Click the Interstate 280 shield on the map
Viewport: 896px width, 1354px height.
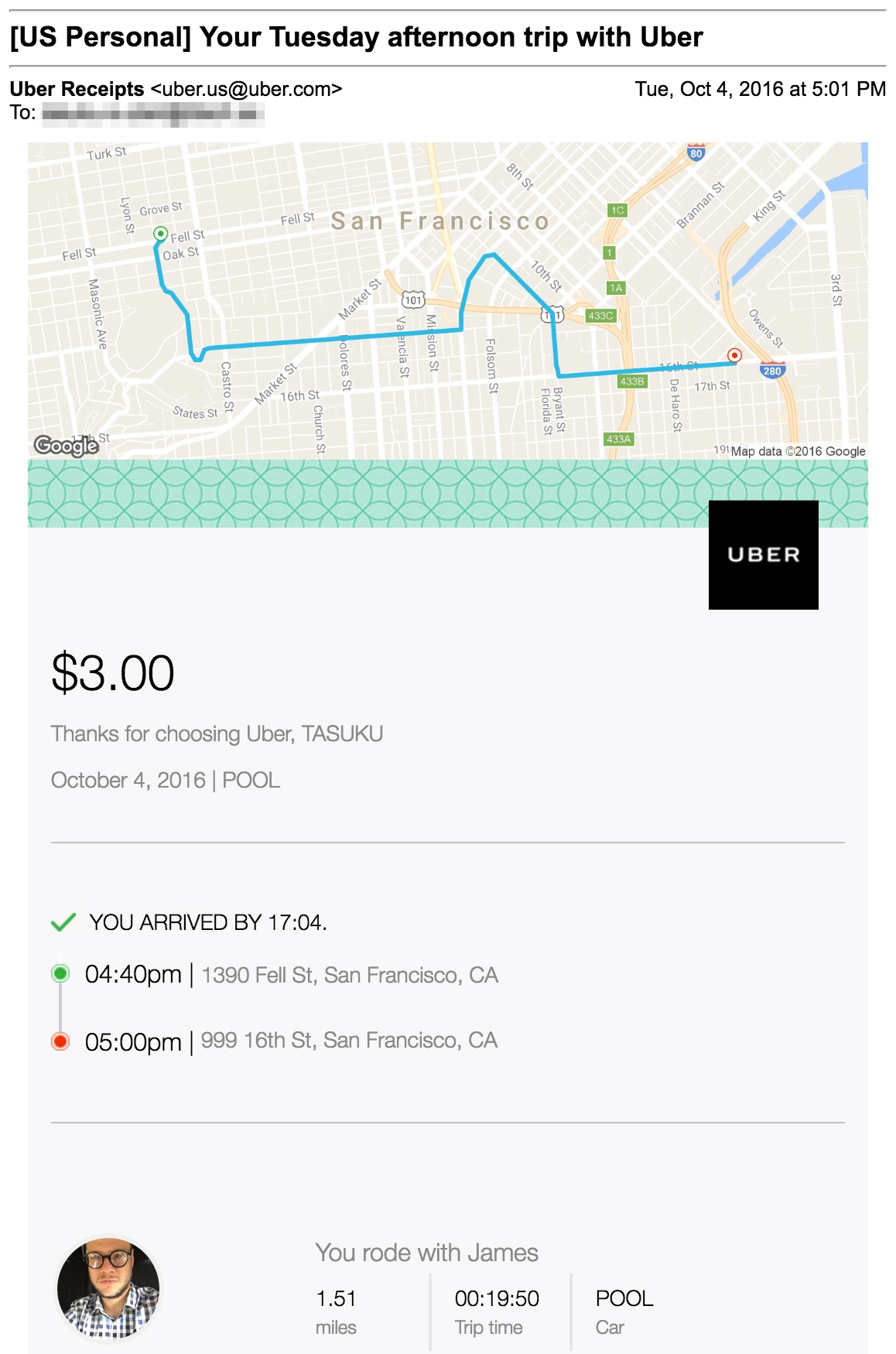[x=772, y=371]
